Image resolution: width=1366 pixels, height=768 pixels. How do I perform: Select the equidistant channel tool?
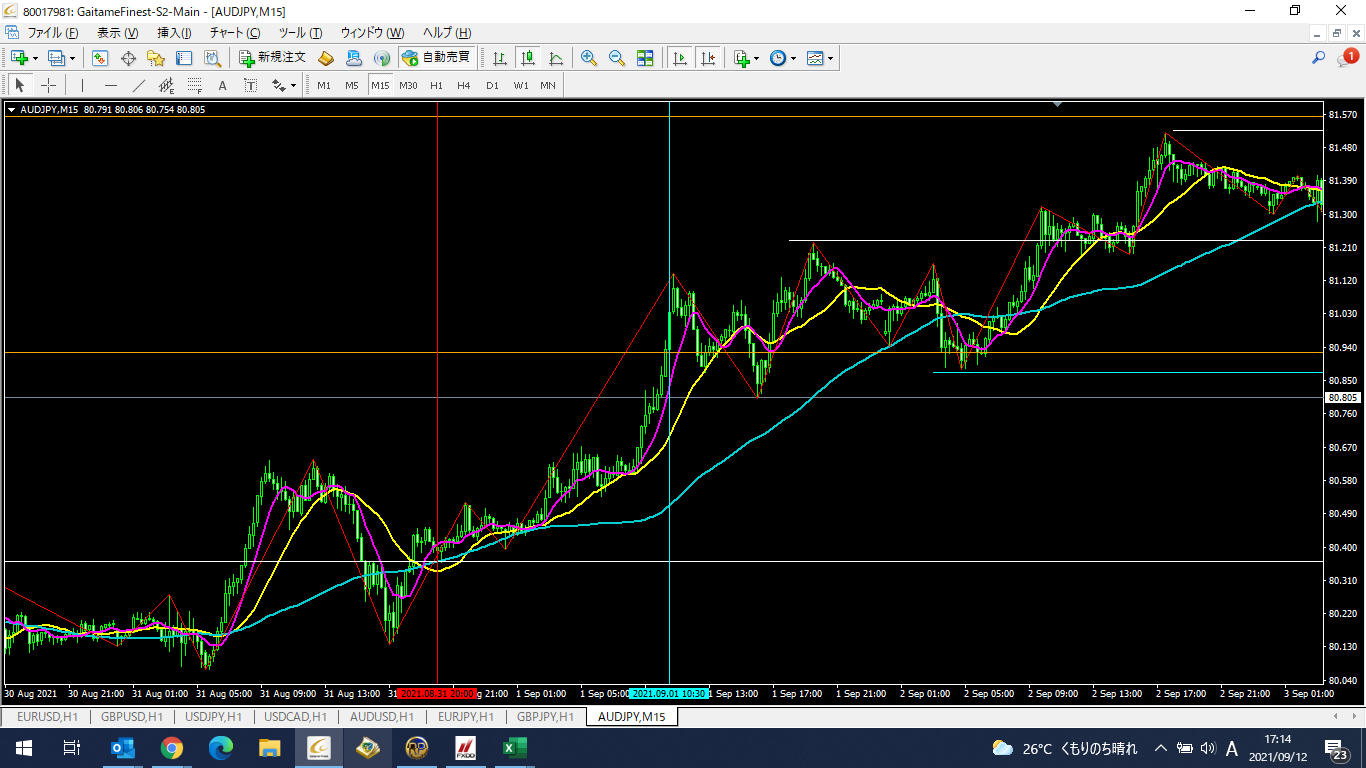pyautogui.click(x=167, y=85)
